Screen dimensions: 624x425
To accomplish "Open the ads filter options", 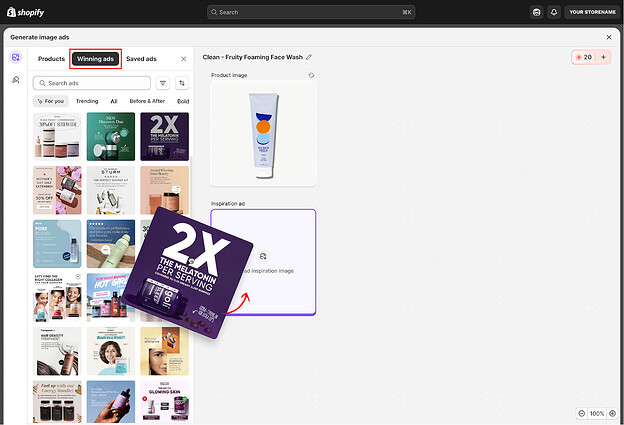I will 163,83.
